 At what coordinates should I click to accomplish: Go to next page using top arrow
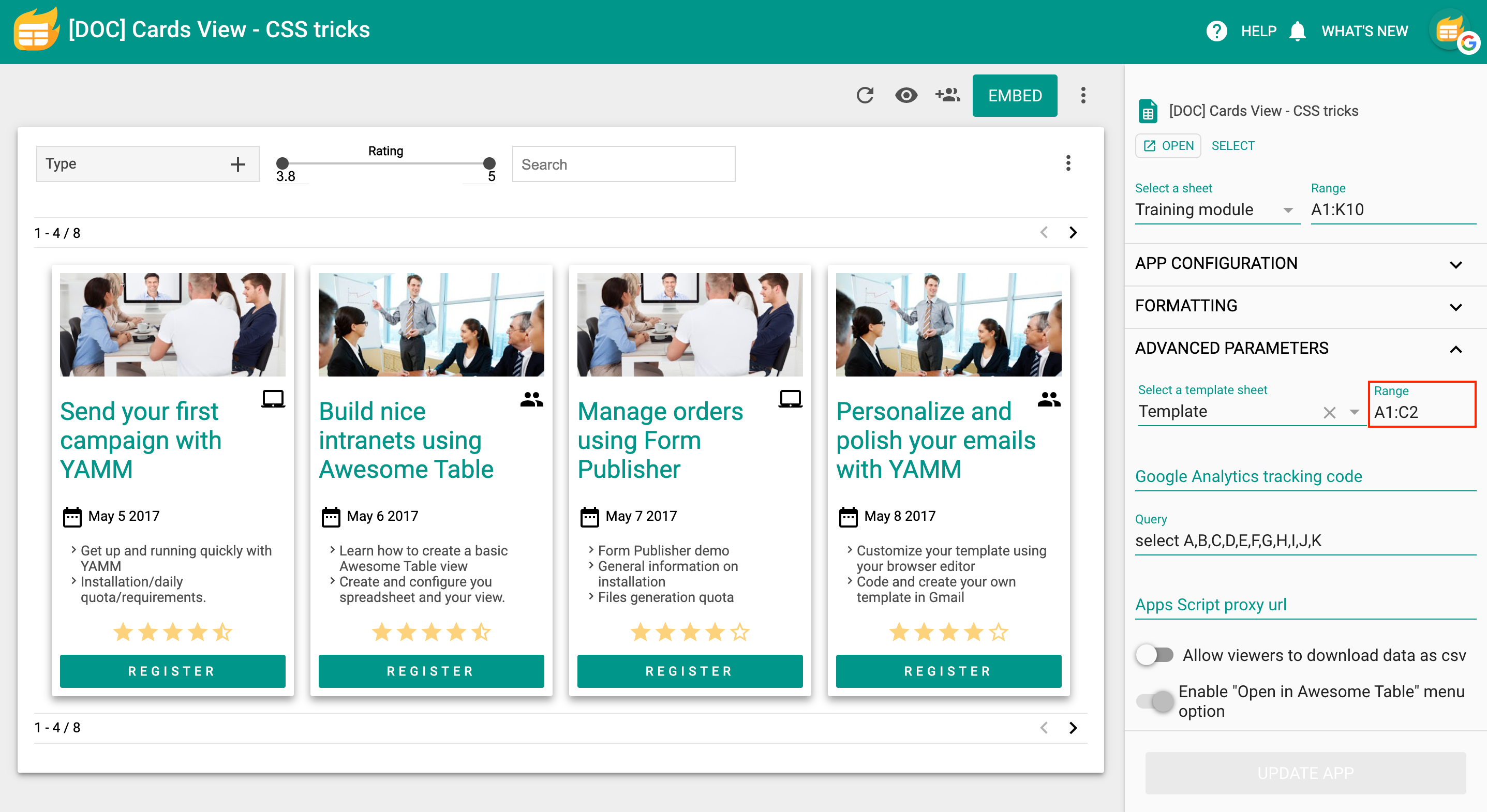(1073, 233)
